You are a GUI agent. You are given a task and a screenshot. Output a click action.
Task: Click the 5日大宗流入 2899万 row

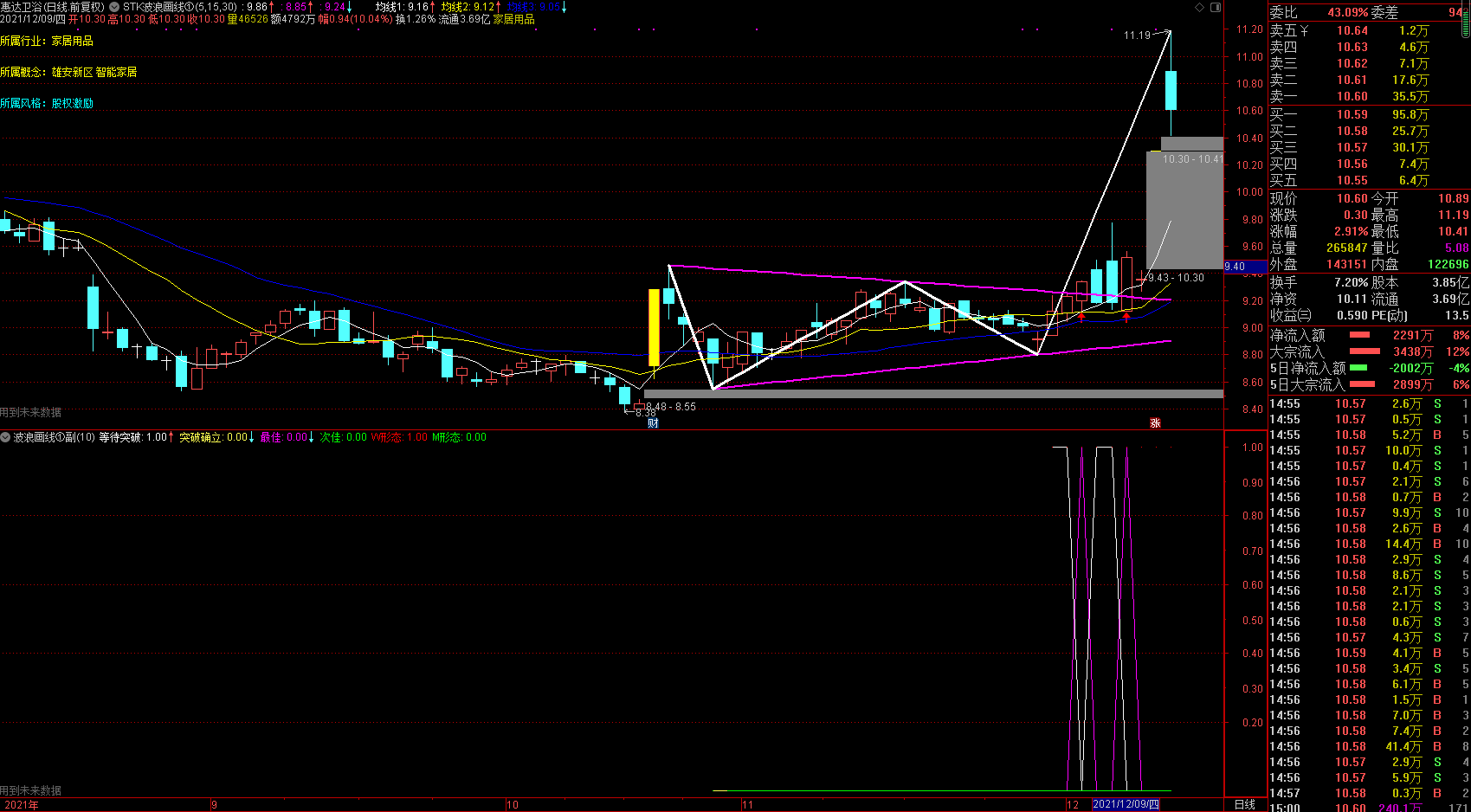[1369, 385]
